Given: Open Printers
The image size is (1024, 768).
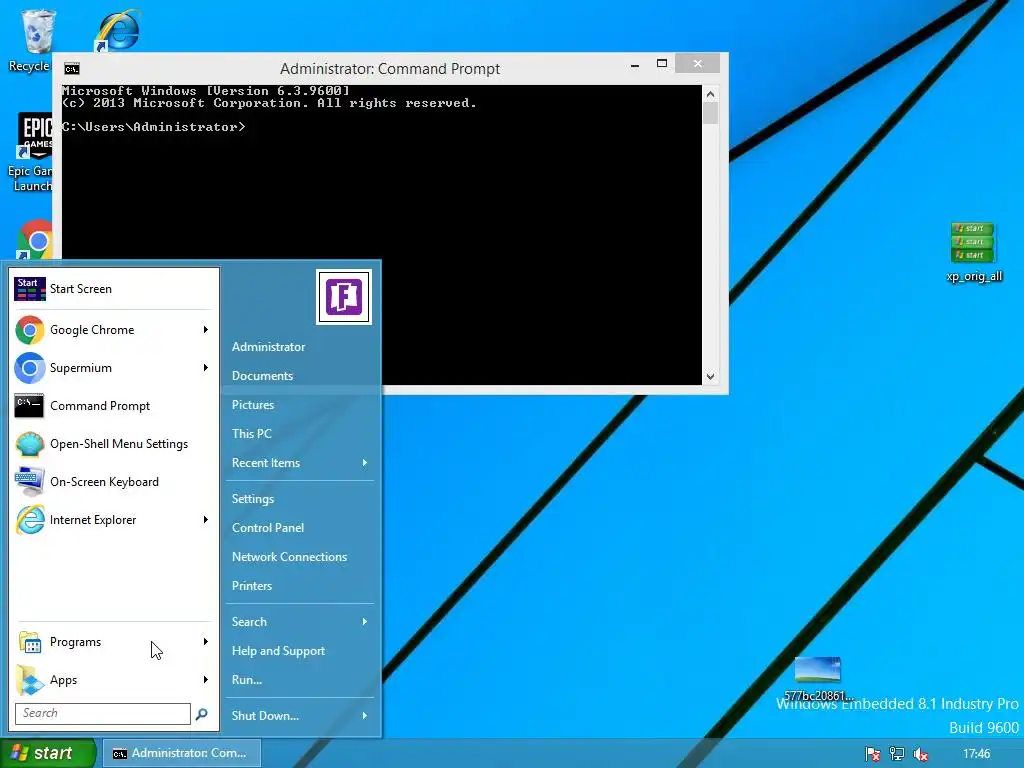Looking at the screenshot, I should point(251,586).
